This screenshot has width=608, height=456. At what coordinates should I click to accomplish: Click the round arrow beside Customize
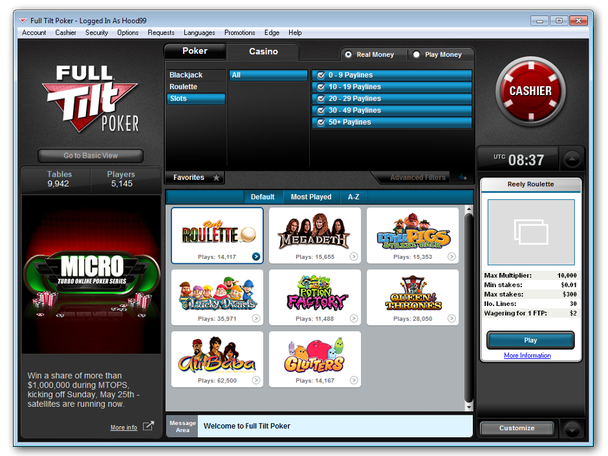[x=572, y=429]
